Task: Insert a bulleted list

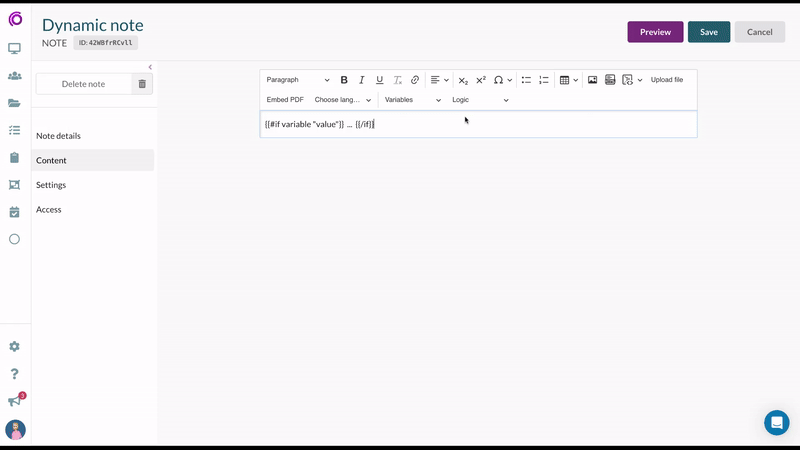Action: coord(526,80)
